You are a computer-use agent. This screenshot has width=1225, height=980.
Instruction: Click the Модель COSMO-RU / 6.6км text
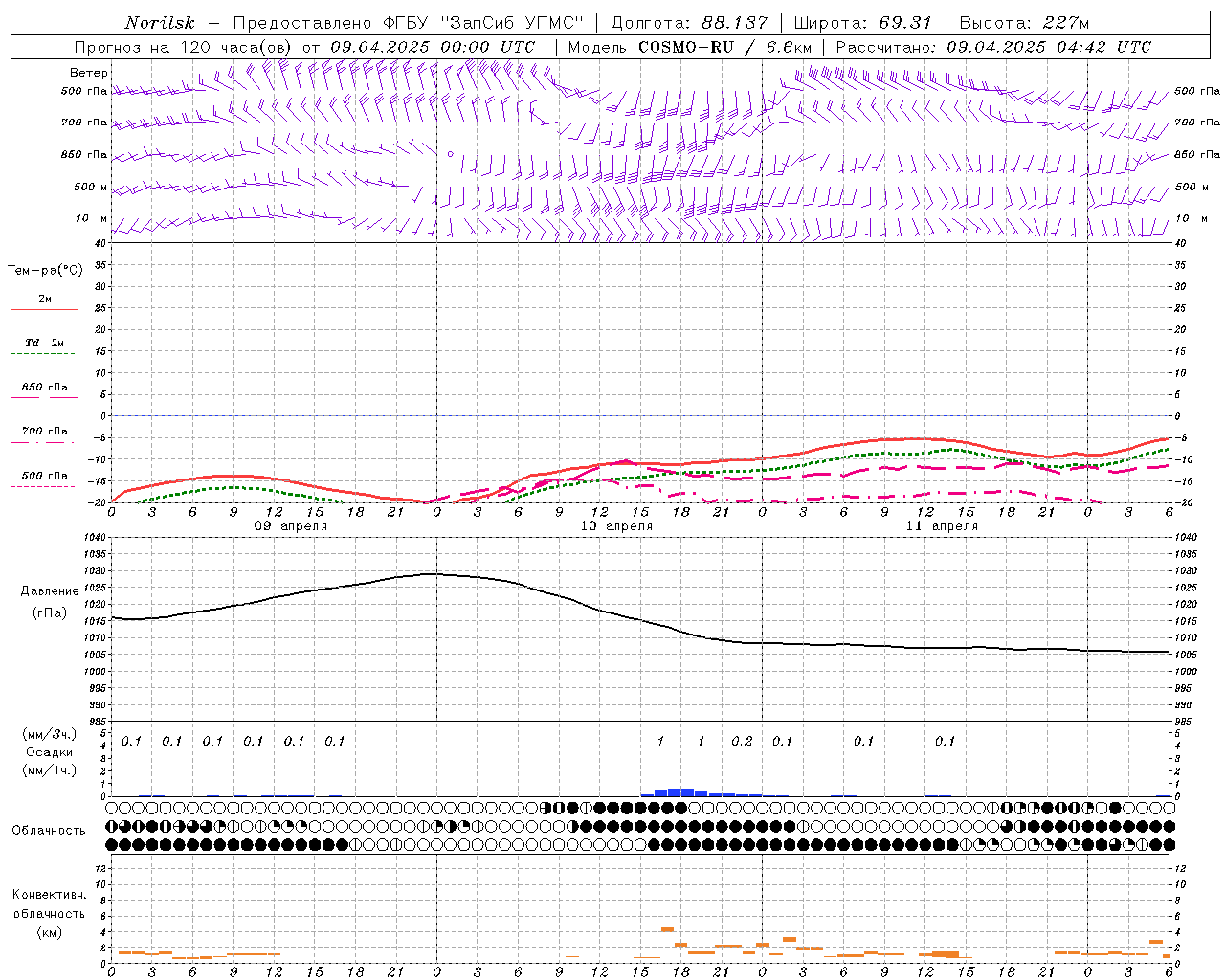tap(689, 47)
